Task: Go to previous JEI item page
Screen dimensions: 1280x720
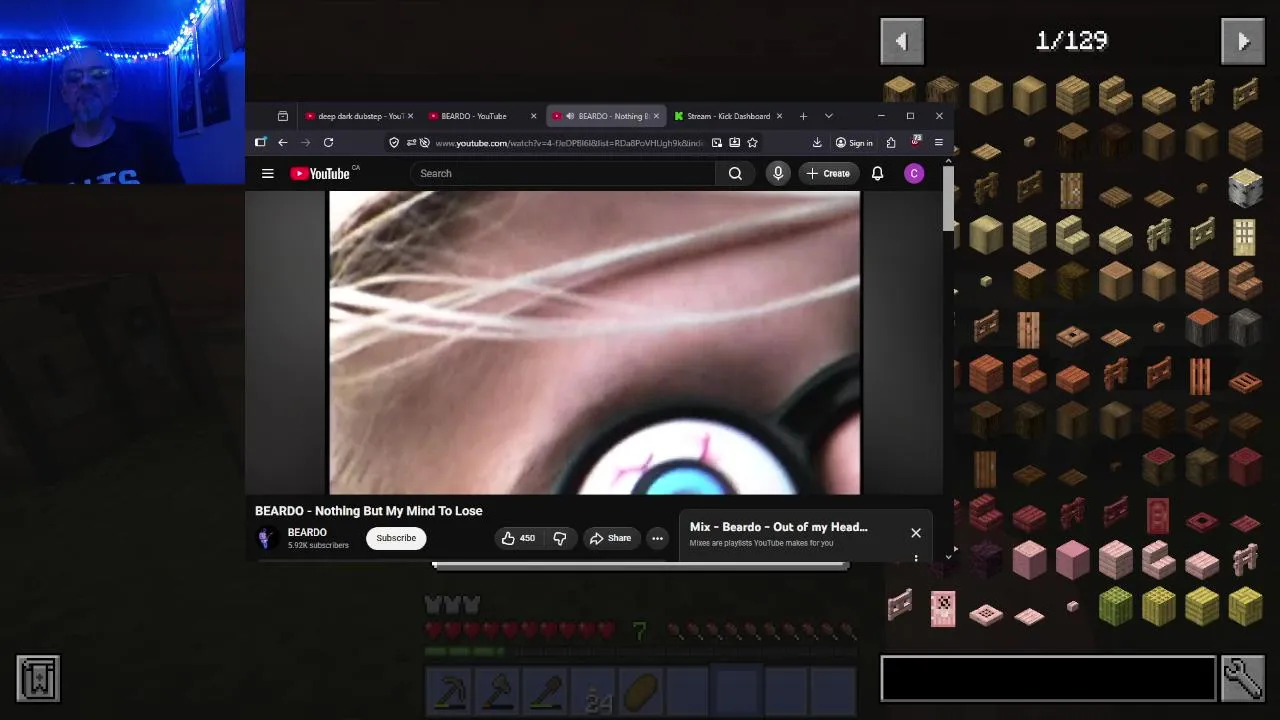Action: click(902, 41)
